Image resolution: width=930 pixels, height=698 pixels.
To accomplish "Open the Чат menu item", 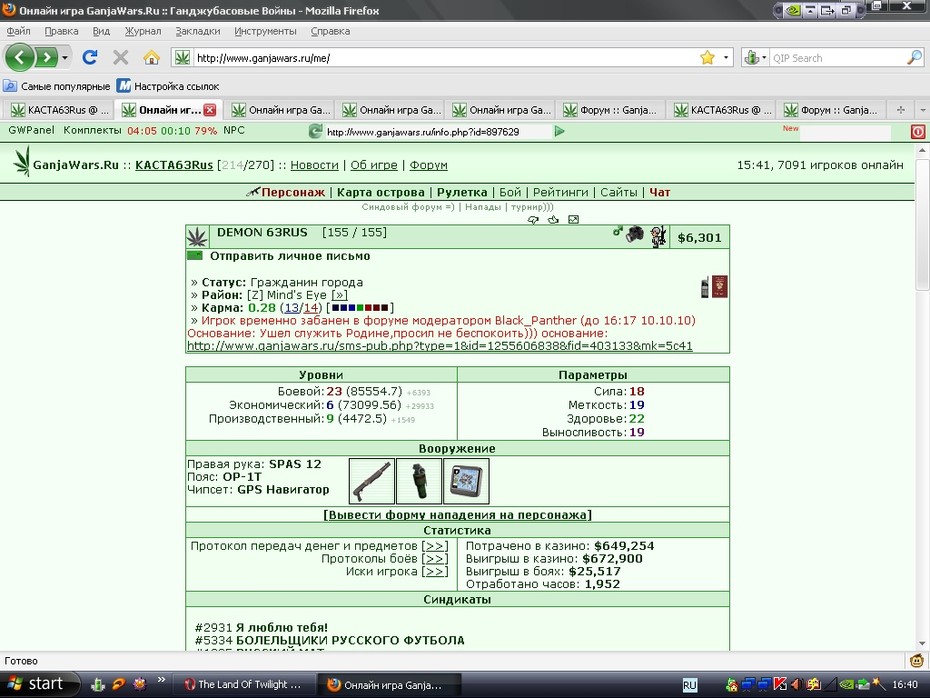I will click(660, 192).
